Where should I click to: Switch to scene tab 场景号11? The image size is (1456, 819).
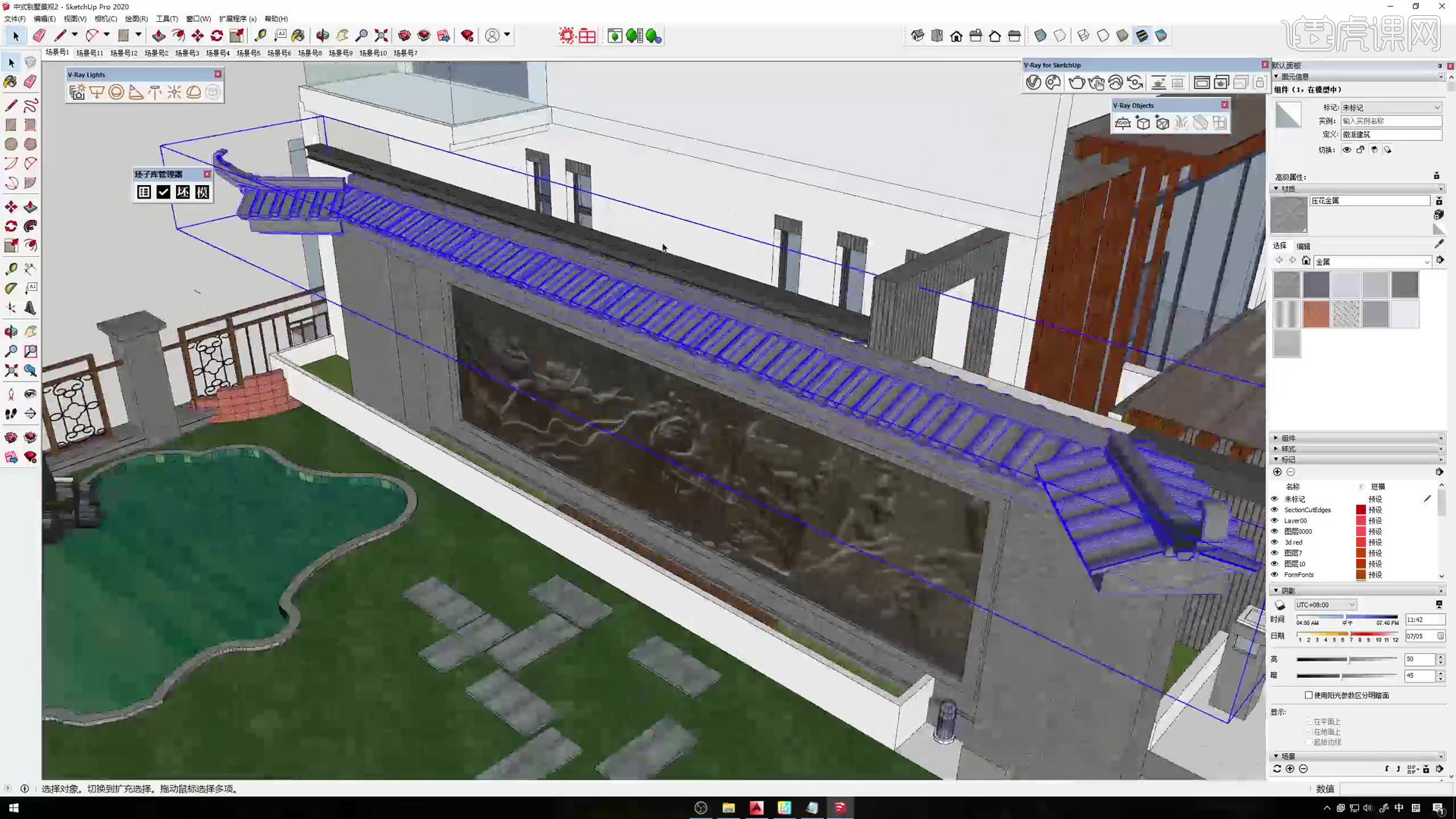coord(89,53)
